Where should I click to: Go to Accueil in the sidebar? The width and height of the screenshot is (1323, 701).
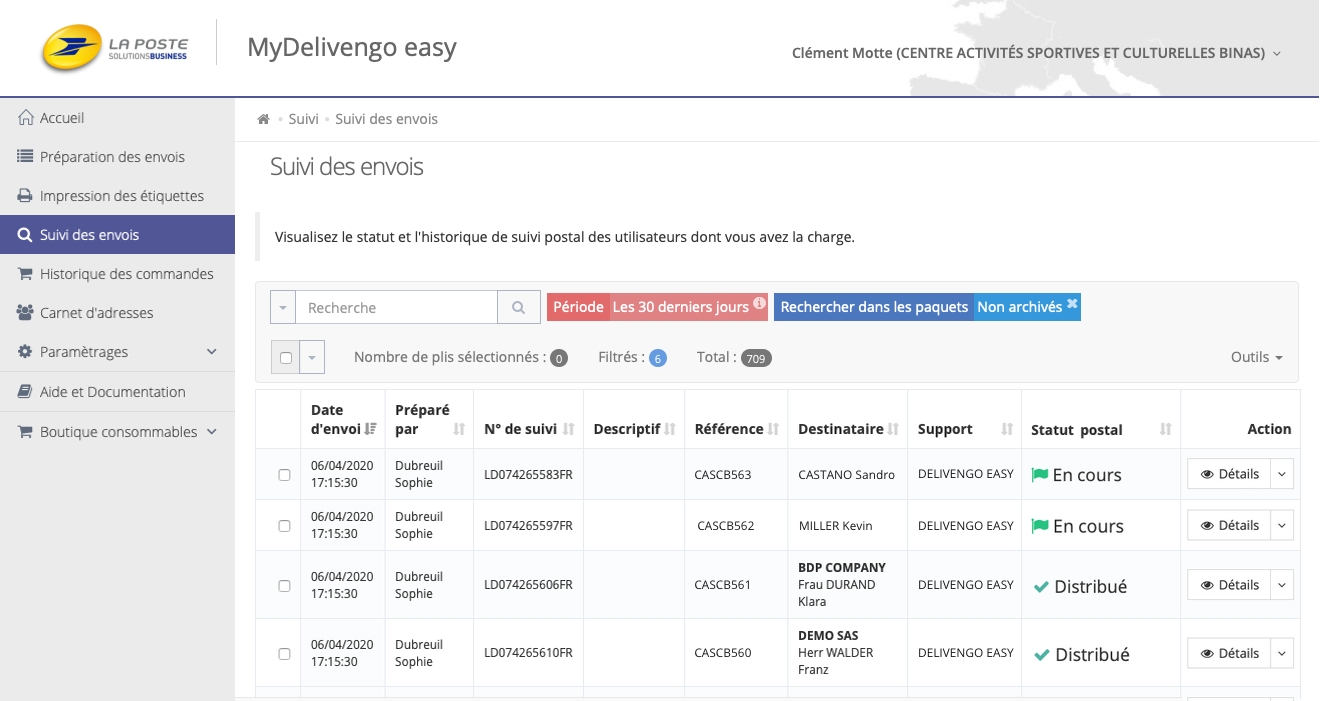tap(117, 118)
